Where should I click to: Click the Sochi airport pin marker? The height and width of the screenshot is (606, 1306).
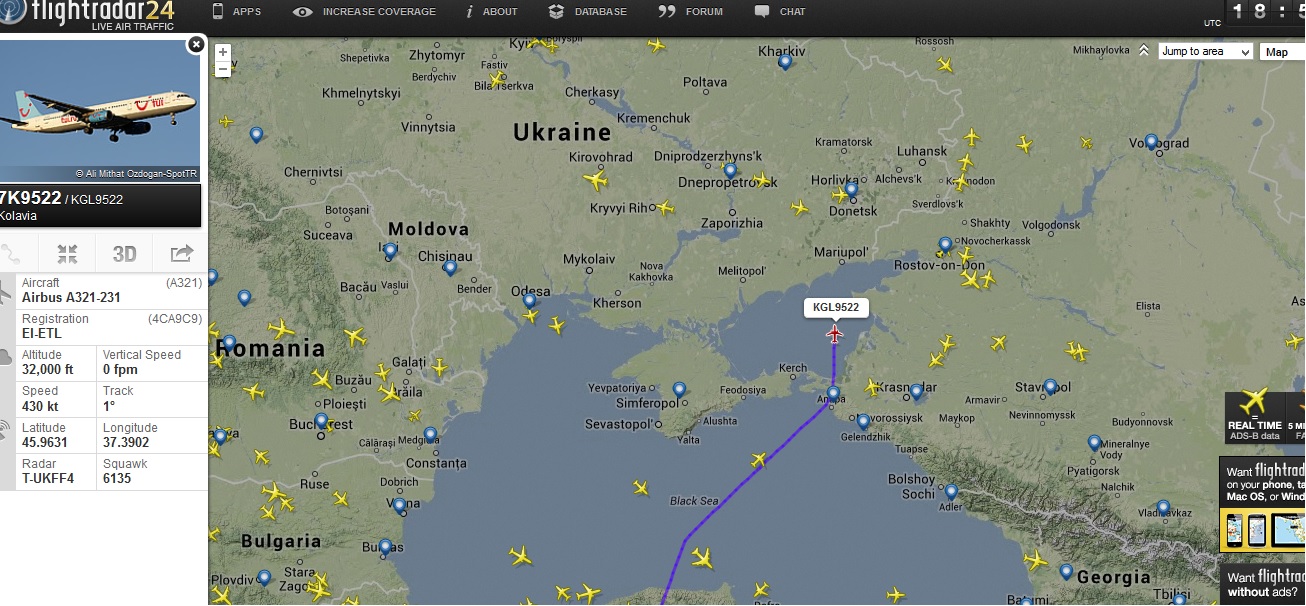pyautogui.click(x=951, y=492)
